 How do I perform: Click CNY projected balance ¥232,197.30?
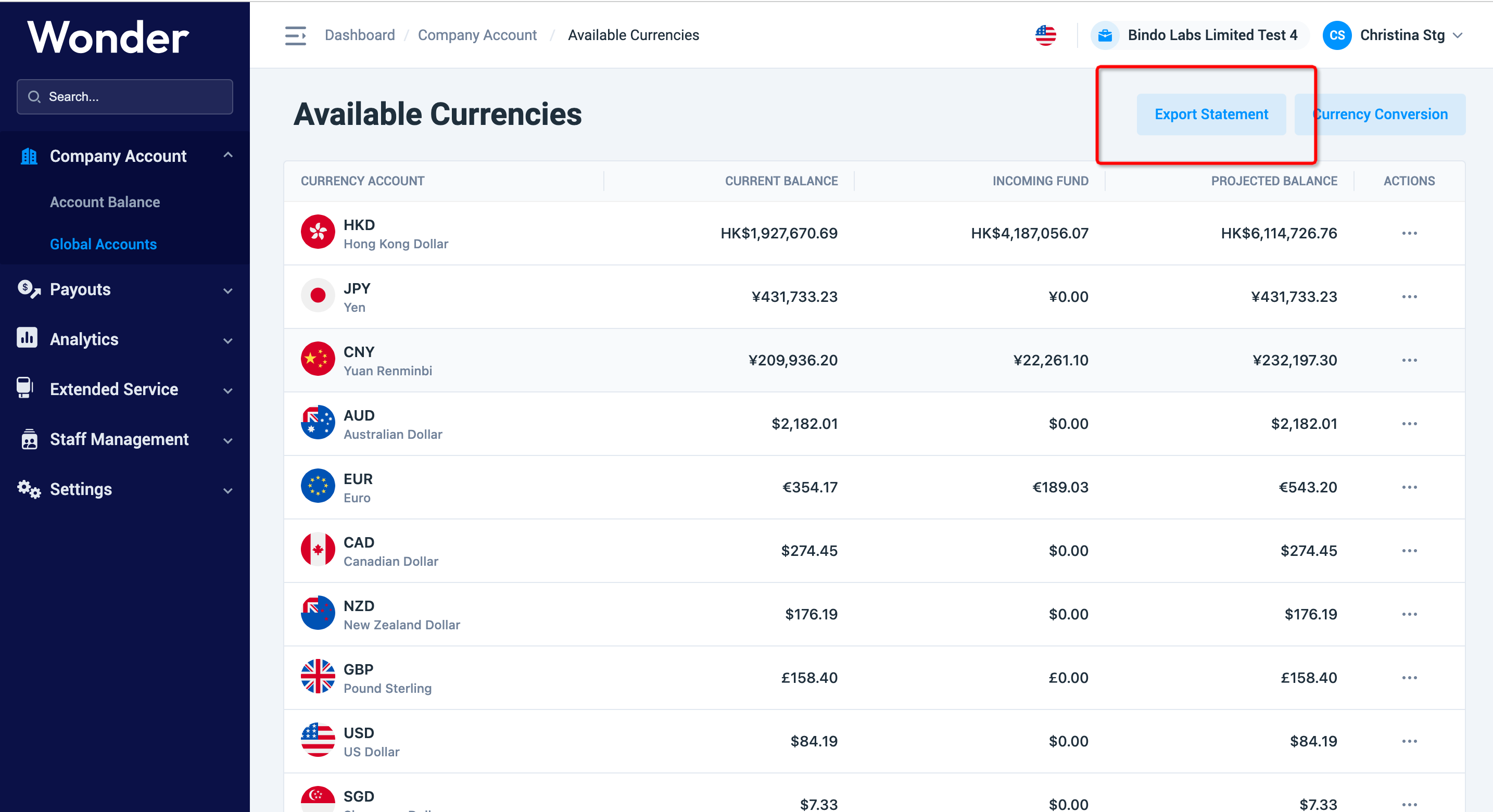(1295, 360)
